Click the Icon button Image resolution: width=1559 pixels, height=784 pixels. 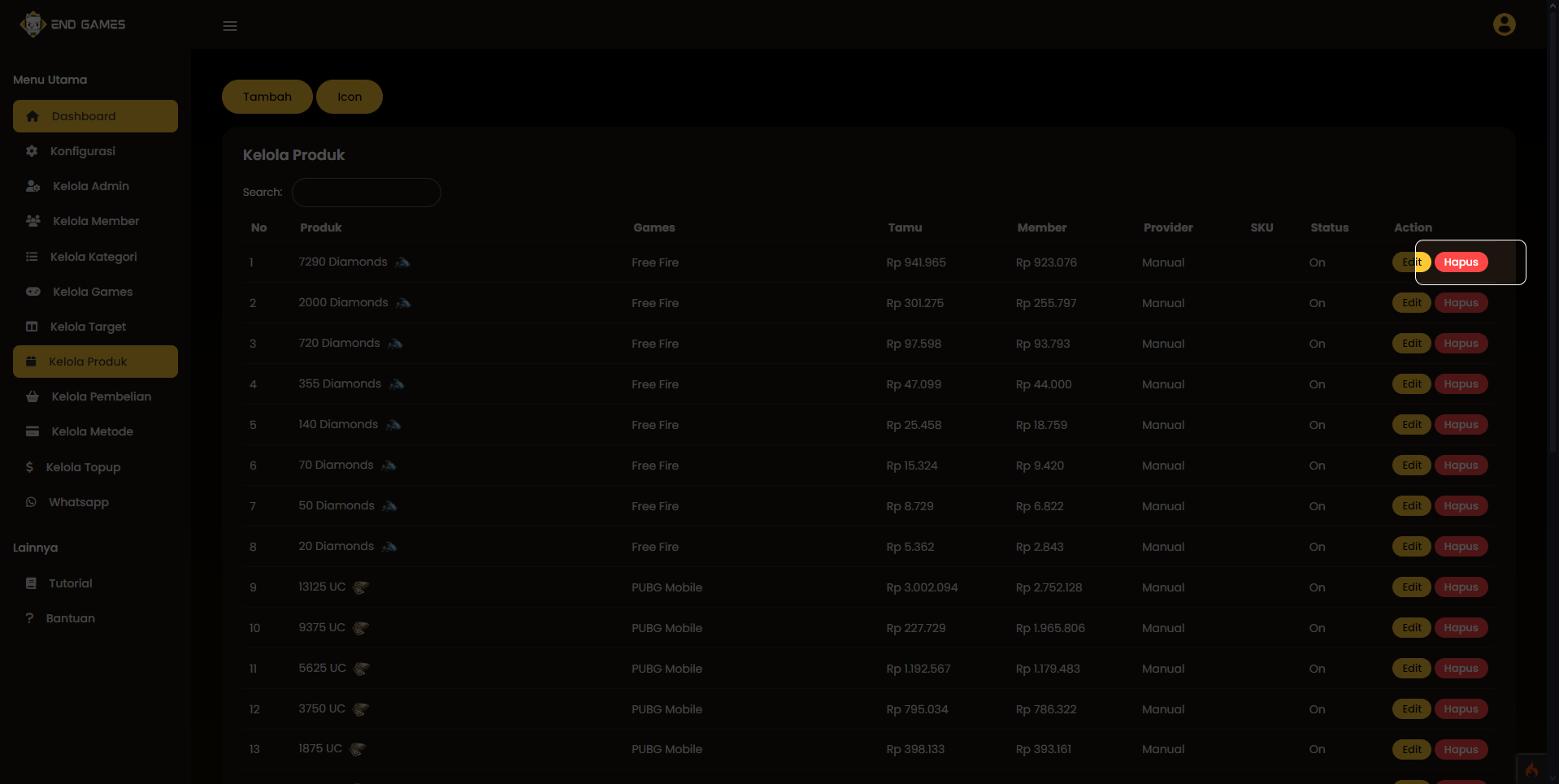coord(350,97)
